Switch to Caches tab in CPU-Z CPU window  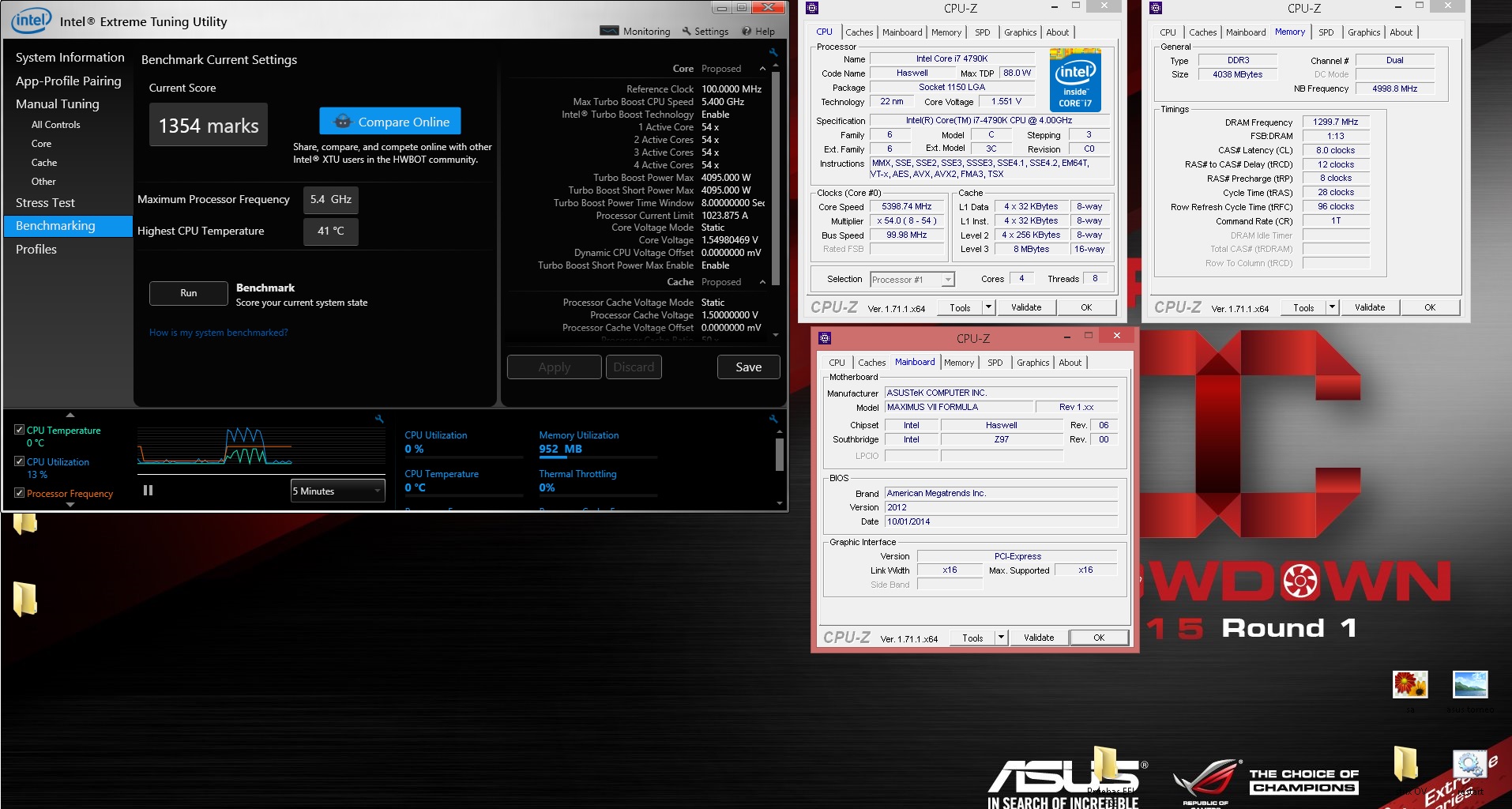pos(859,32)
